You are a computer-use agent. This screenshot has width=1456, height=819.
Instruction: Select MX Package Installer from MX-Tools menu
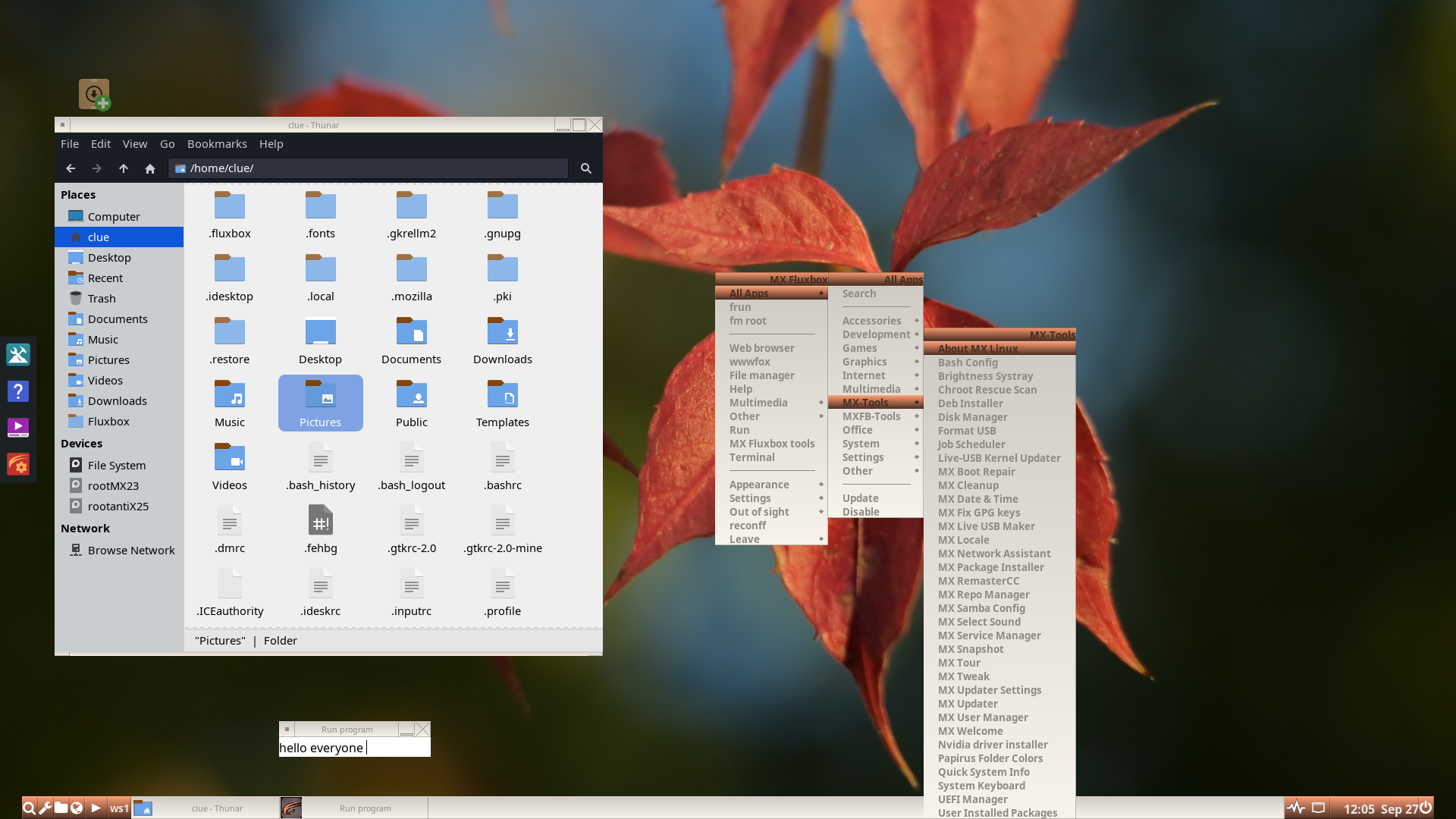(990, 567)
